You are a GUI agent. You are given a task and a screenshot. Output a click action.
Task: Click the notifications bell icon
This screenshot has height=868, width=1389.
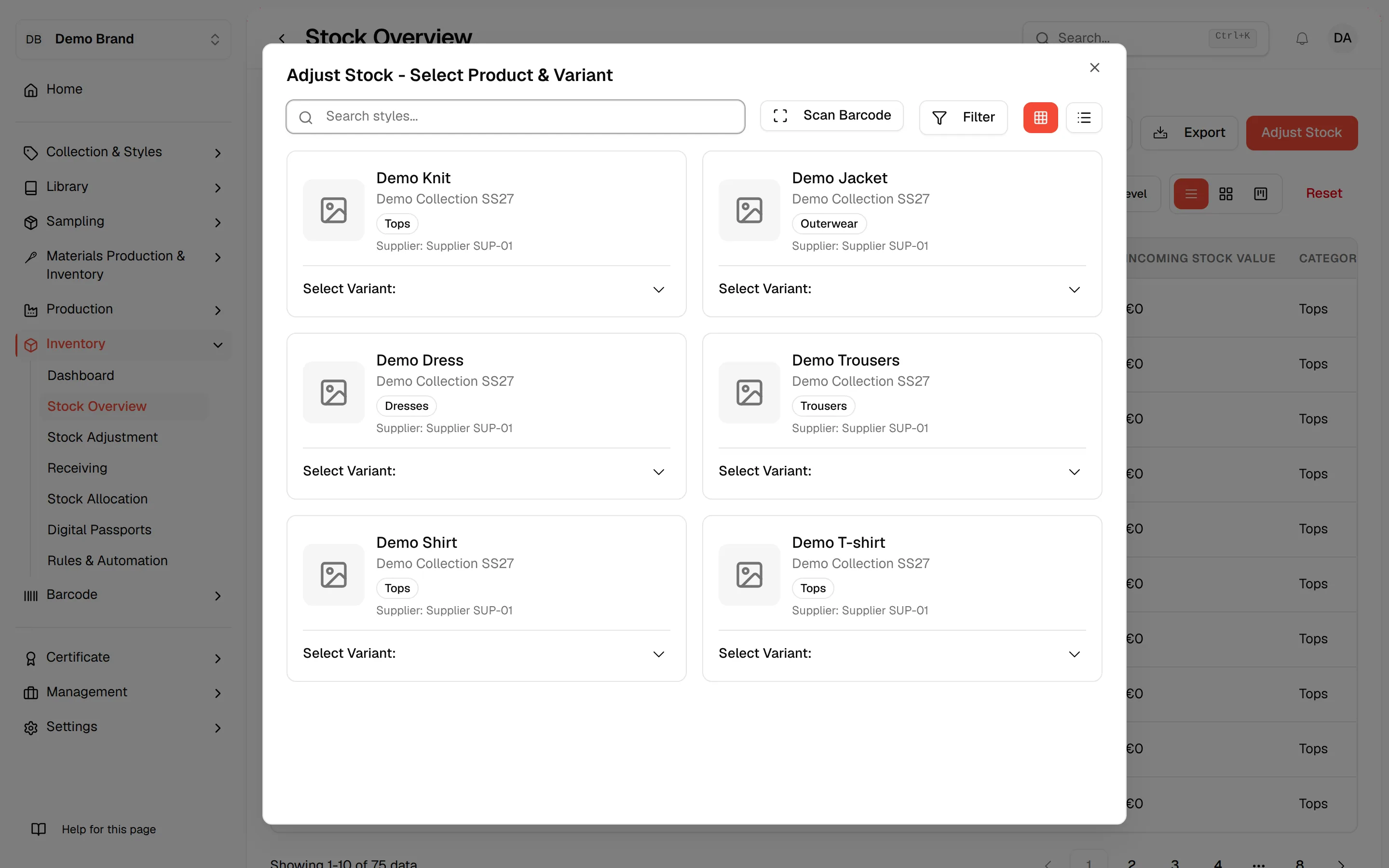coord(1302,39)
